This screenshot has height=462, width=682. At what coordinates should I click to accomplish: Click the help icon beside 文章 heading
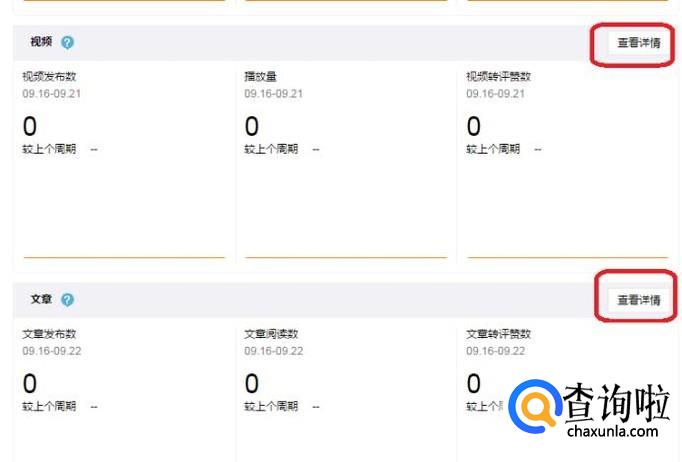click(67, 299)
